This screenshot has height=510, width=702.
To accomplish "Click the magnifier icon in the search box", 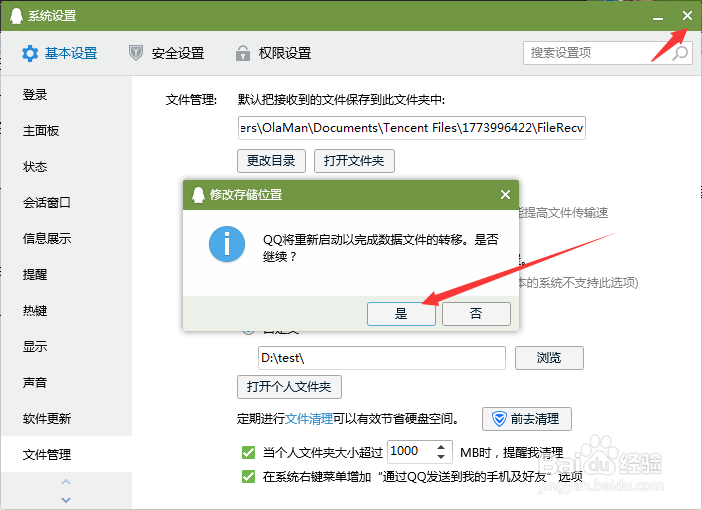I will (680, 53).
